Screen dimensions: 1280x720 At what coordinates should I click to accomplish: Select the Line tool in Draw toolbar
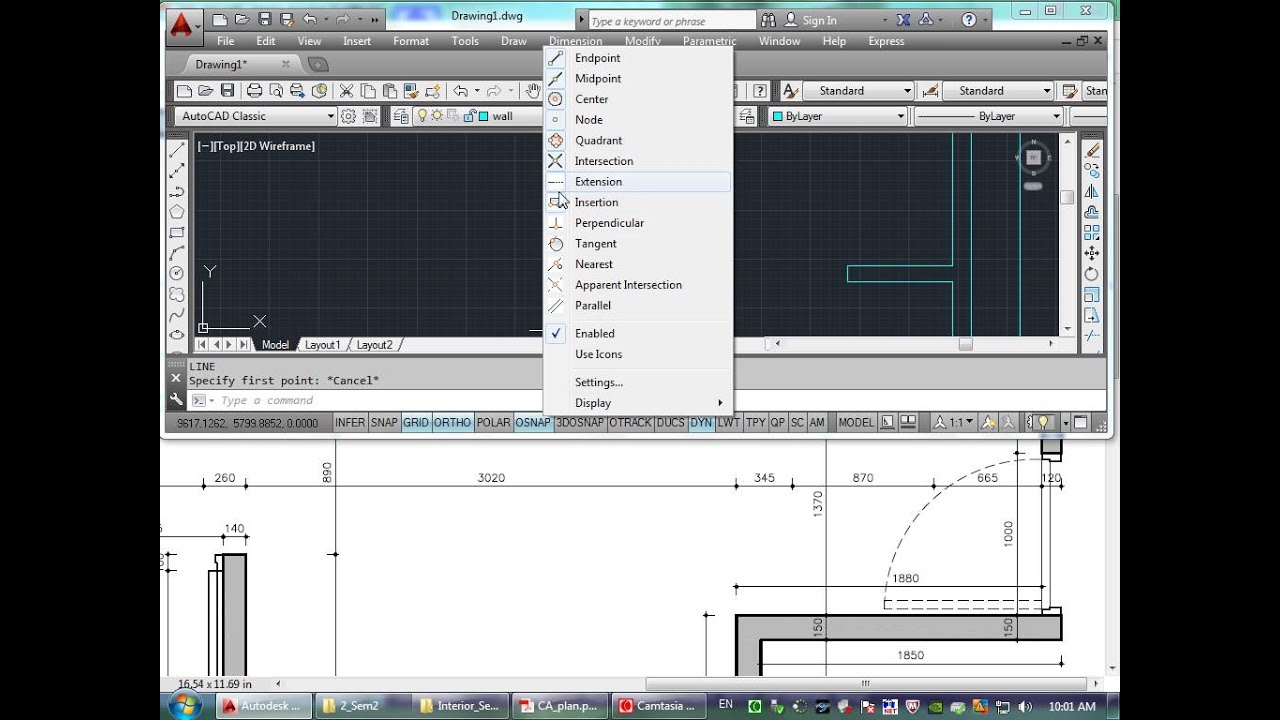(x=177, y=150)
